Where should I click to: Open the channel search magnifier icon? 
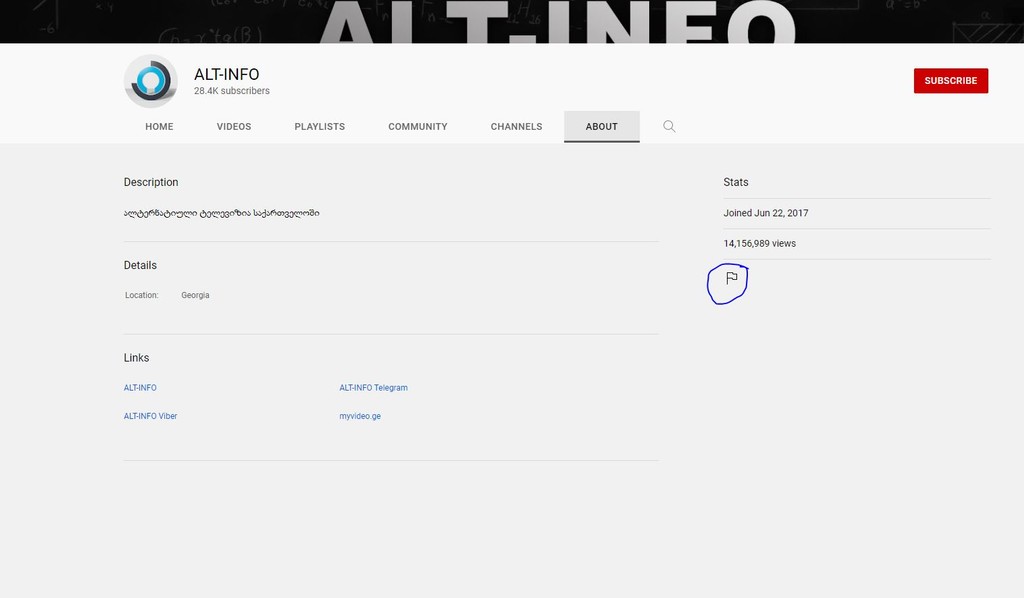tap(669, 126)
